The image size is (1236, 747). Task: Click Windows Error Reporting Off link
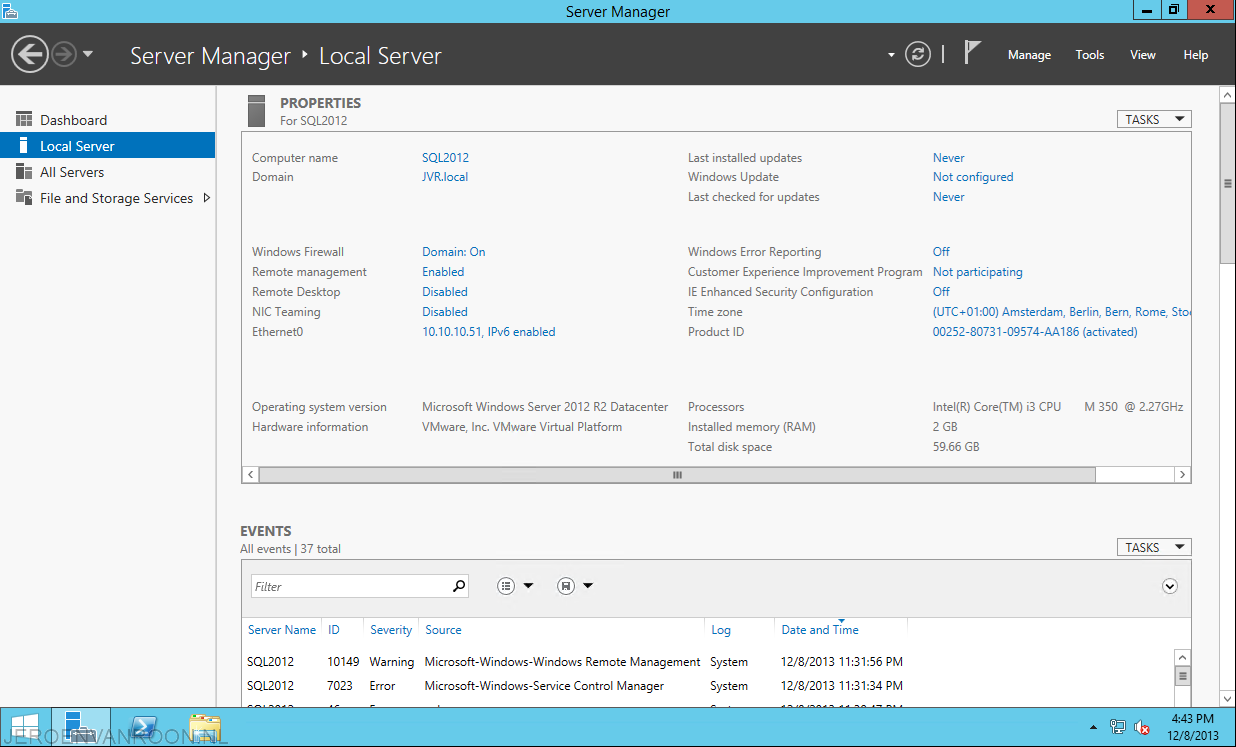pyautogui.click(x=941, y=252)
